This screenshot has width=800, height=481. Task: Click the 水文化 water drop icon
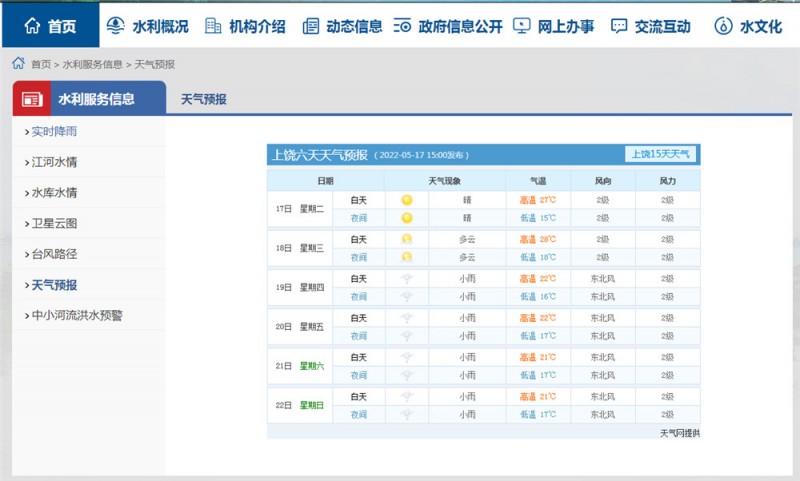tap(723, 26)
